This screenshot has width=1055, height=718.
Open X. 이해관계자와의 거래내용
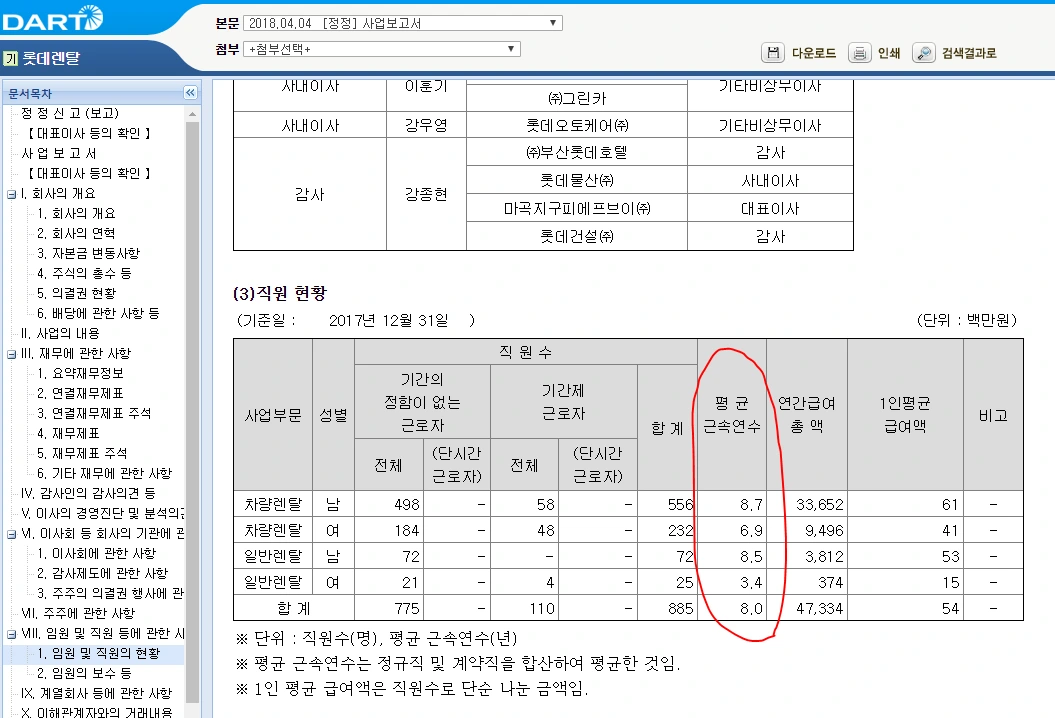[x=96, y=712]
